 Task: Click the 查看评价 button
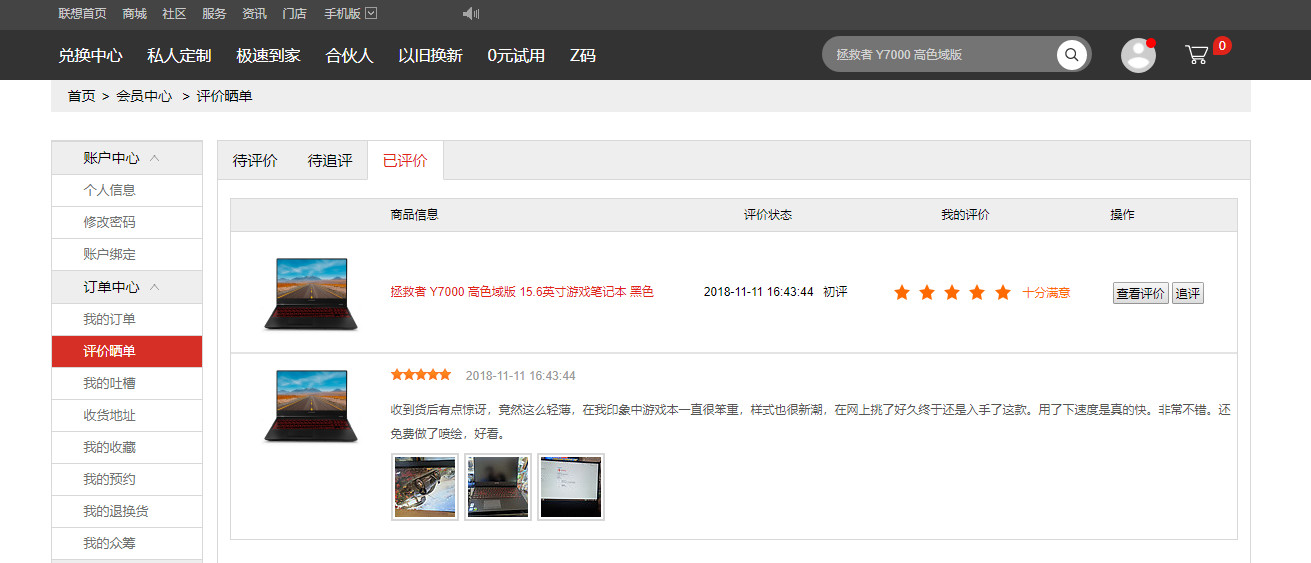(x=1140, y=293)
